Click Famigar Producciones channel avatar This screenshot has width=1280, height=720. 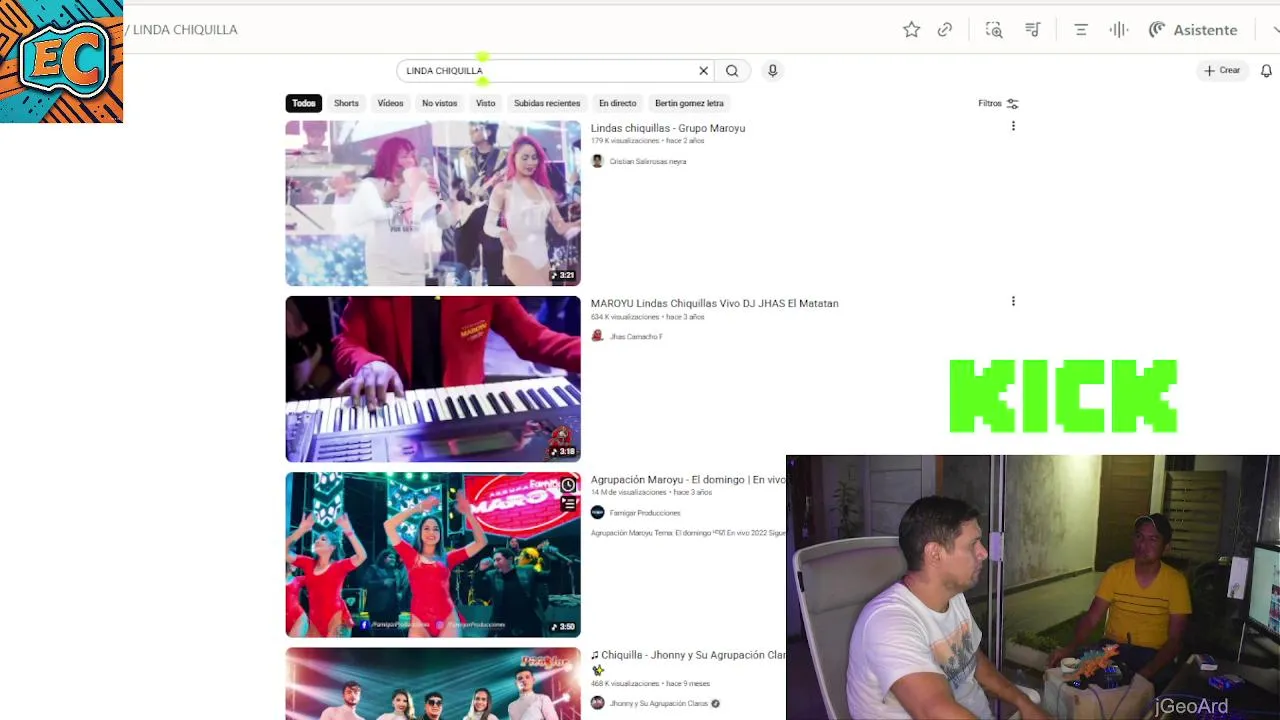click(598, 512)
